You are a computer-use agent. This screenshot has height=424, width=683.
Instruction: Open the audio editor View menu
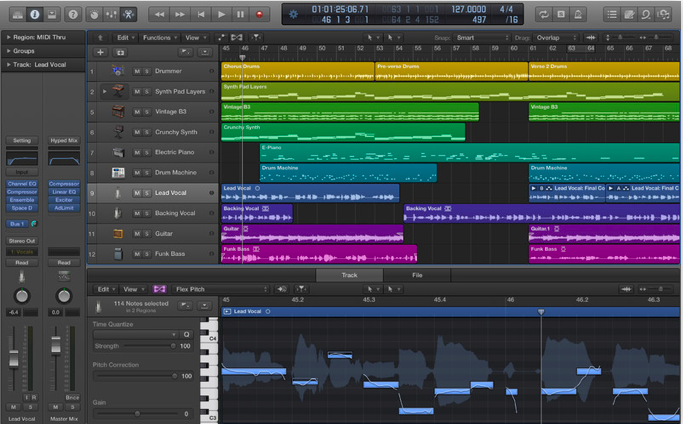(133, 289)
